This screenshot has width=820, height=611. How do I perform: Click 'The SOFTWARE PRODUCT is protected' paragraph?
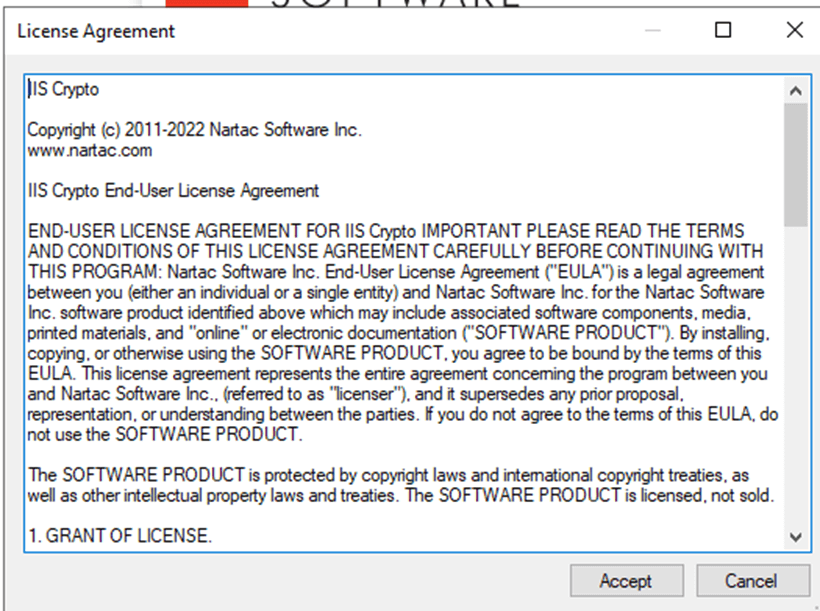tap(401, 485)
